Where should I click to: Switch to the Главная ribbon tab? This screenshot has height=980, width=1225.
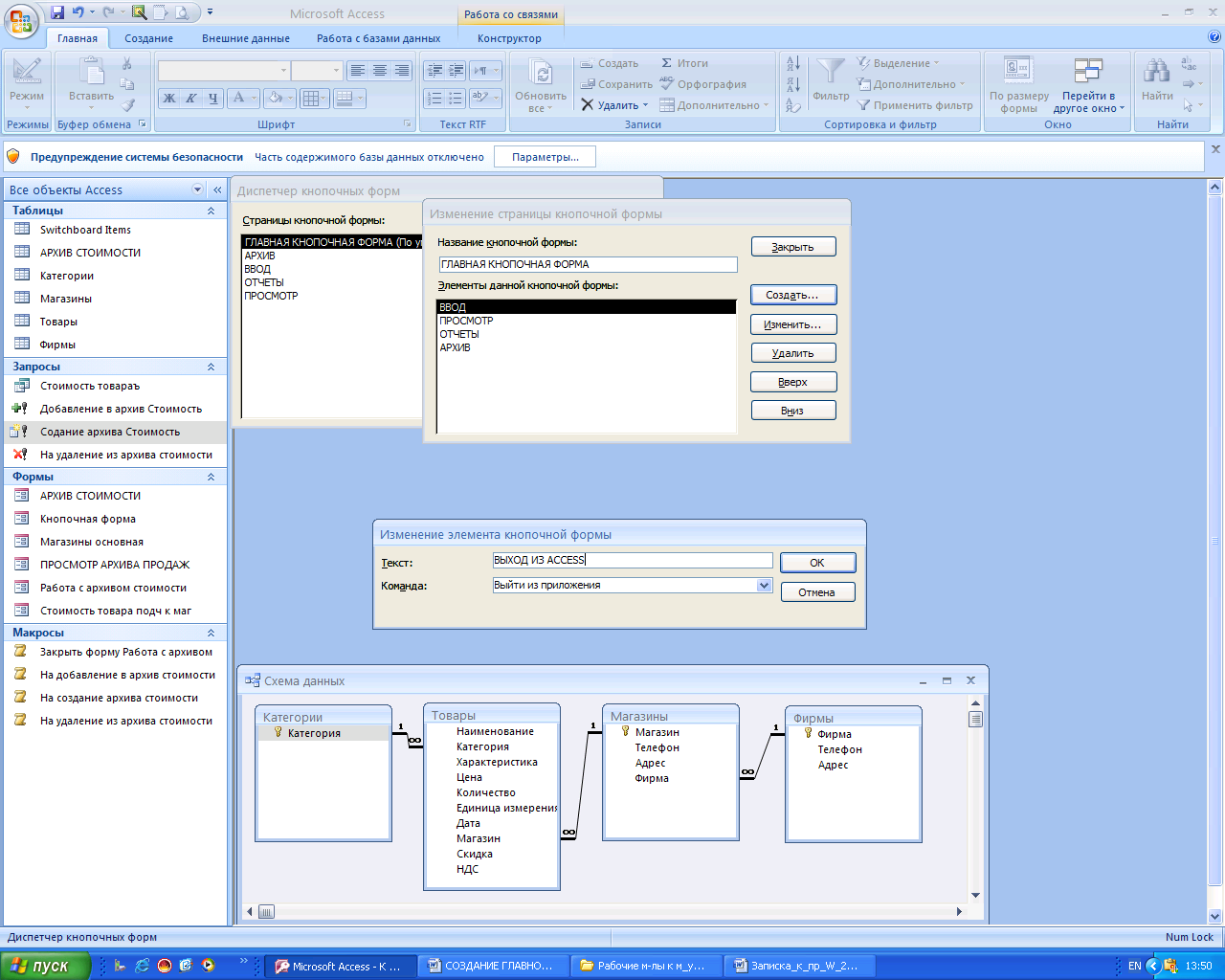coord(78,38)
